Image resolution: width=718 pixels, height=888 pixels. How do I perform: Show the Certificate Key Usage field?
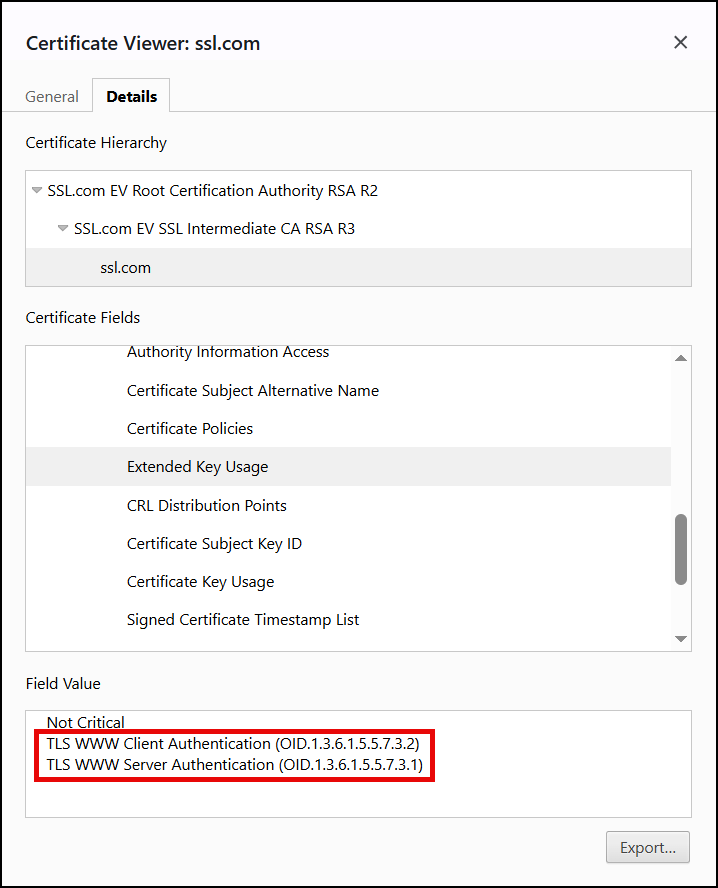(200, 582)
